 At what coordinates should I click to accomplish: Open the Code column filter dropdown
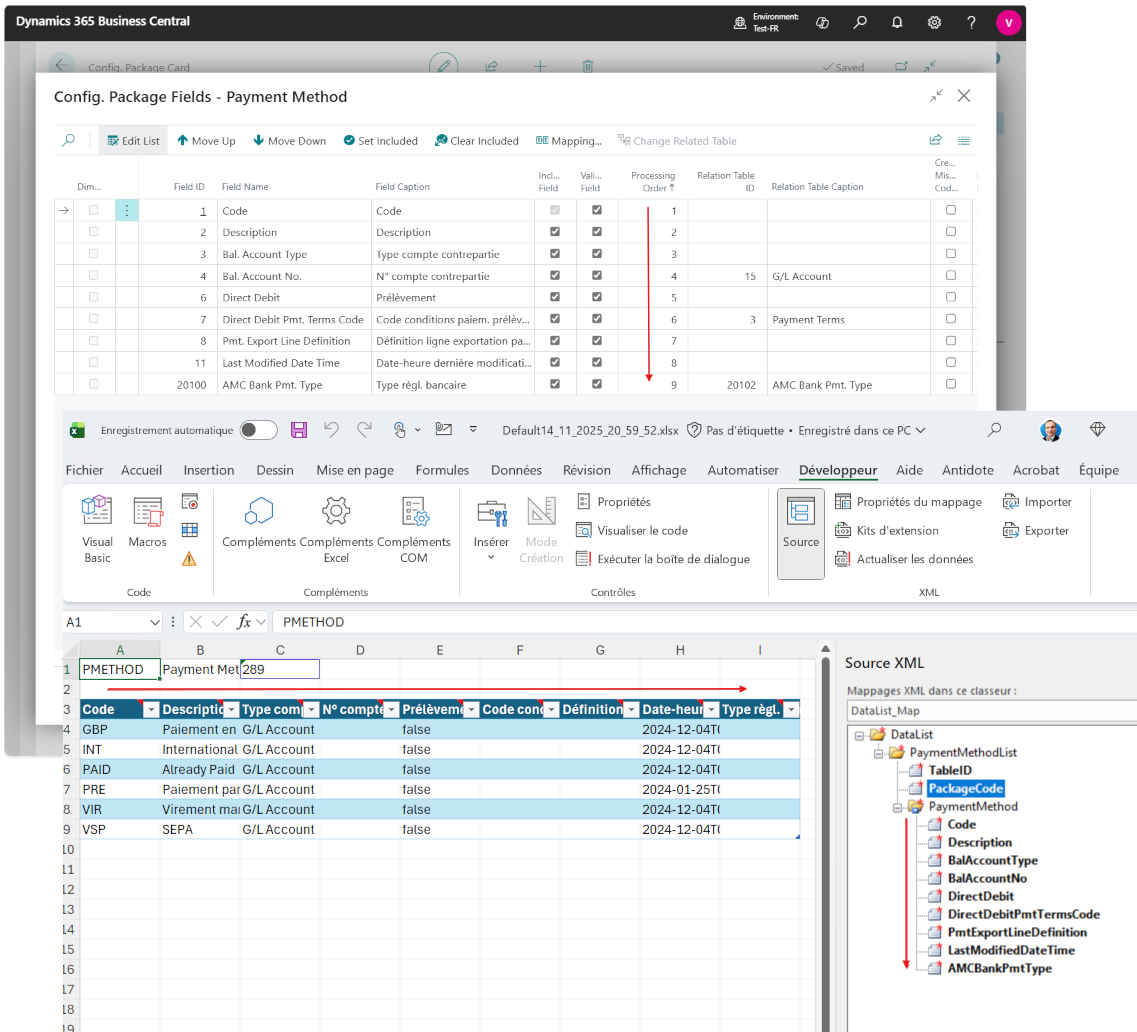pyautogui.click(x=150, y=710)
